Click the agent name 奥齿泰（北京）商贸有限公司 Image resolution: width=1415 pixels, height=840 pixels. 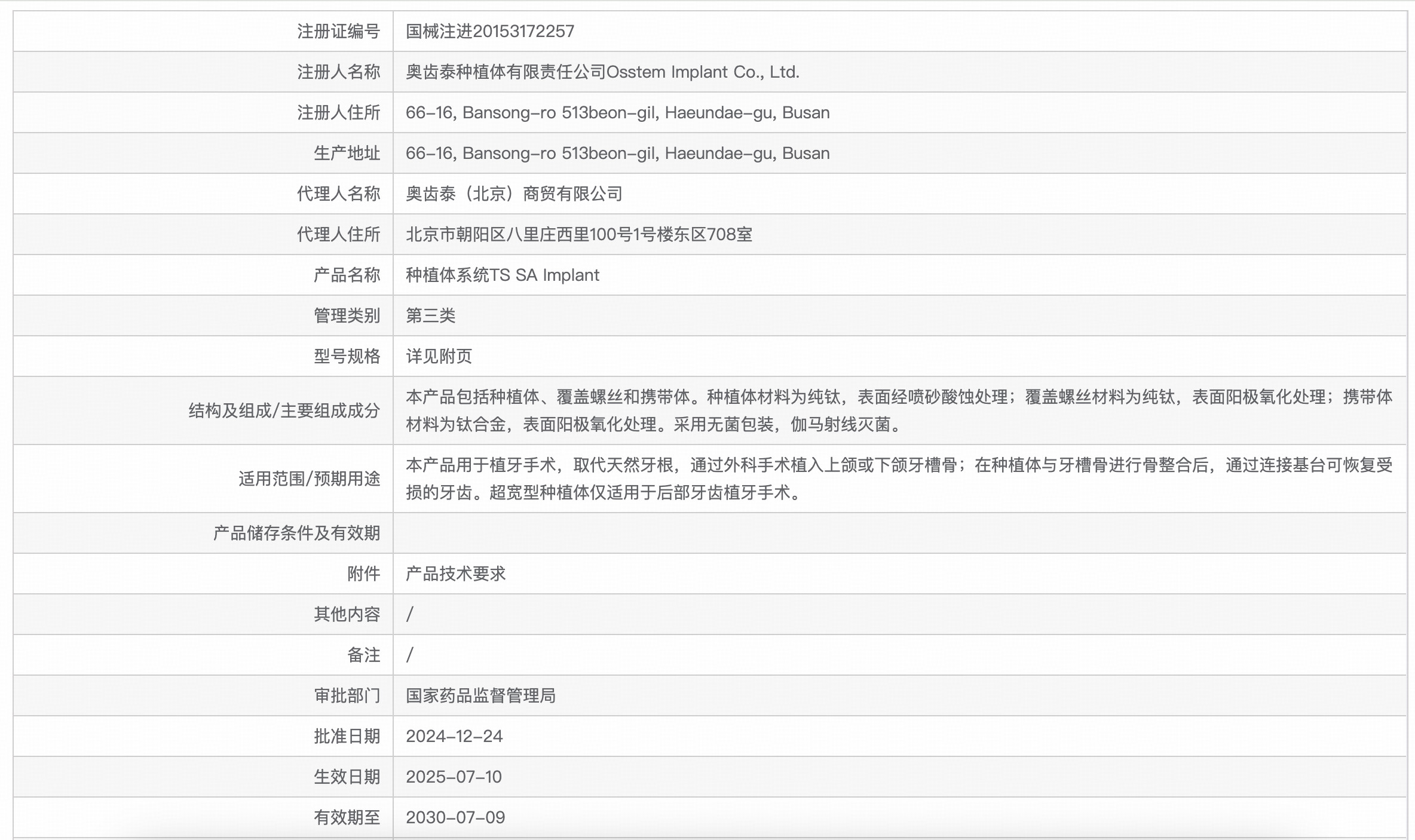[x=514, y=194]
